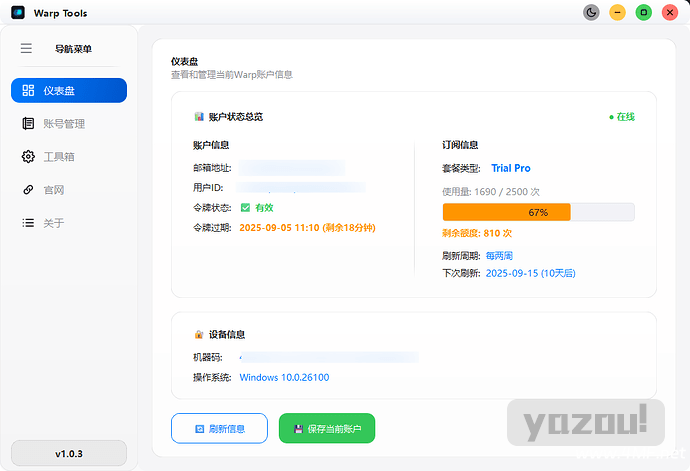This screenshot has width=690, height=471.
Task: Click the blurred 用户ID value
Action: click(301, 188)
